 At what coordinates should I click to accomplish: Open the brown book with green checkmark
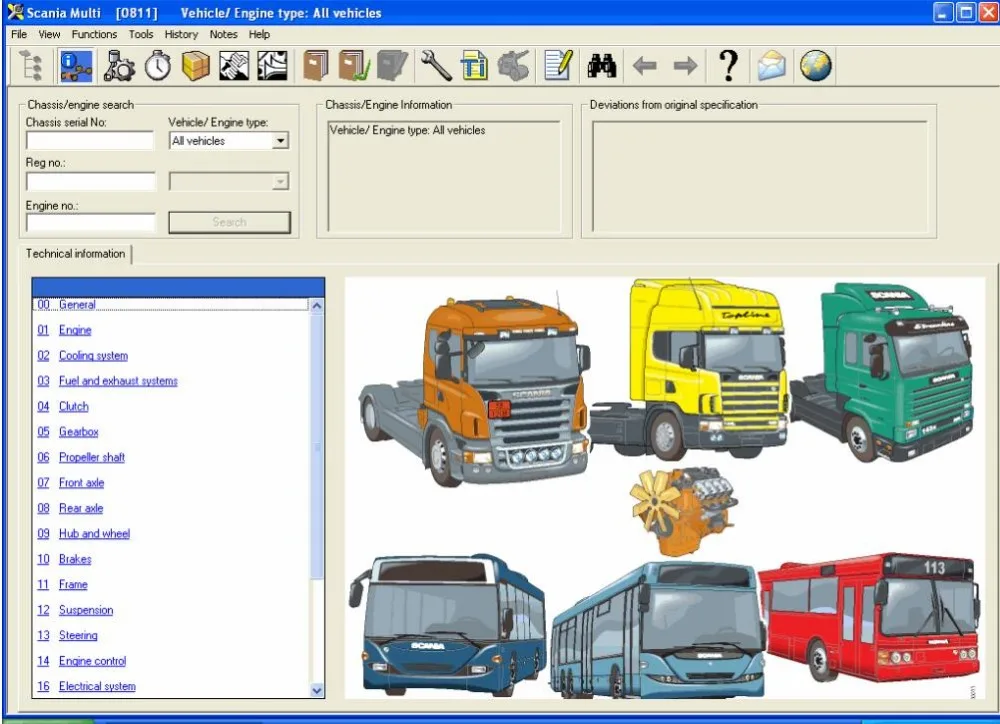tap(354, 66)
